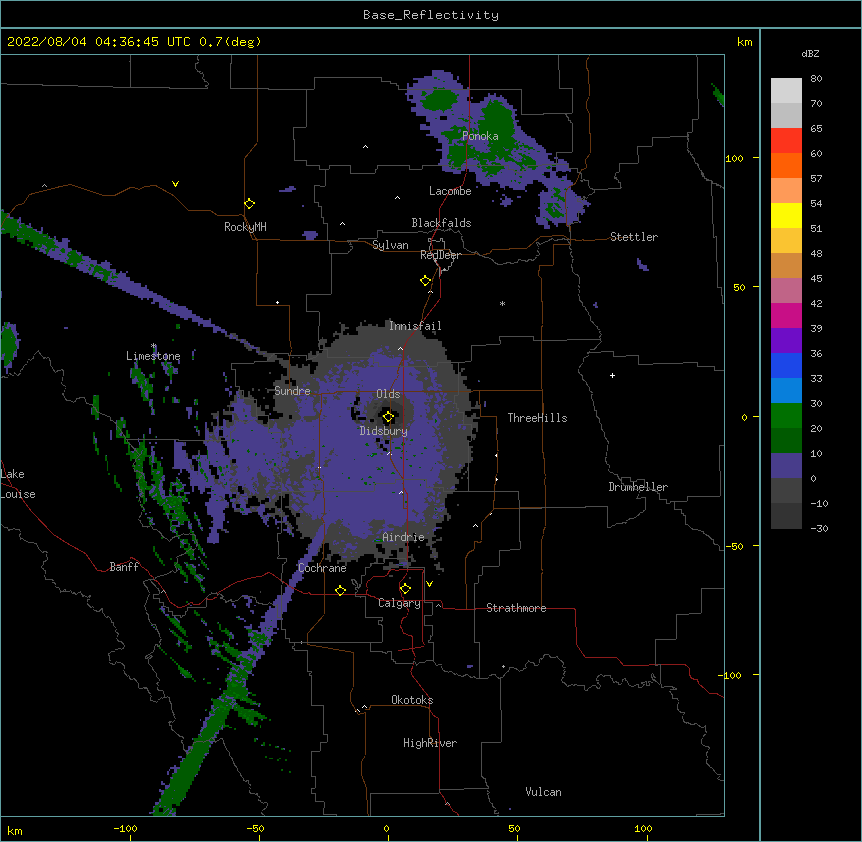
Task: Click the Okotoks label
Action: pos(412,700)
